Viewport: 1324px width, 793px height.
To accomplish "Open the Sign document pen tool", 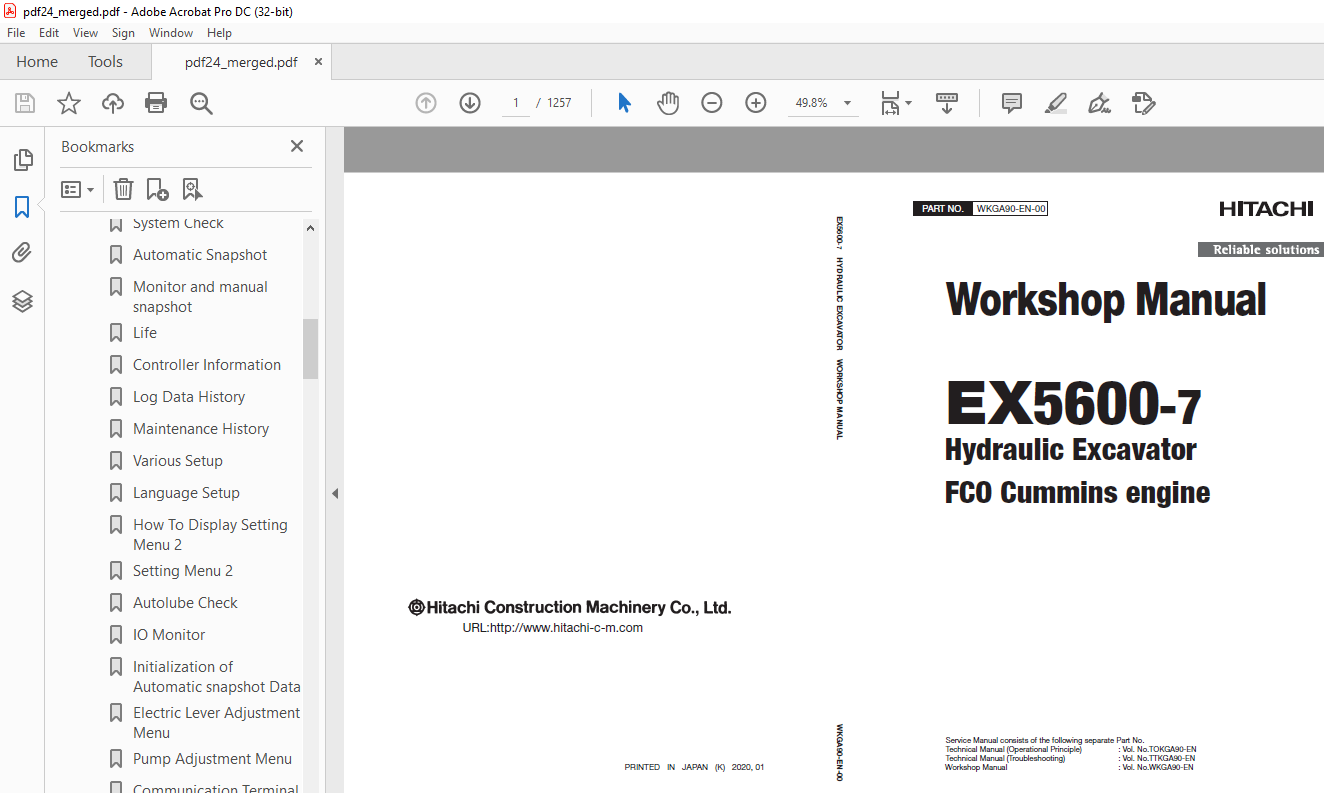I will (x=1100, y=103).
